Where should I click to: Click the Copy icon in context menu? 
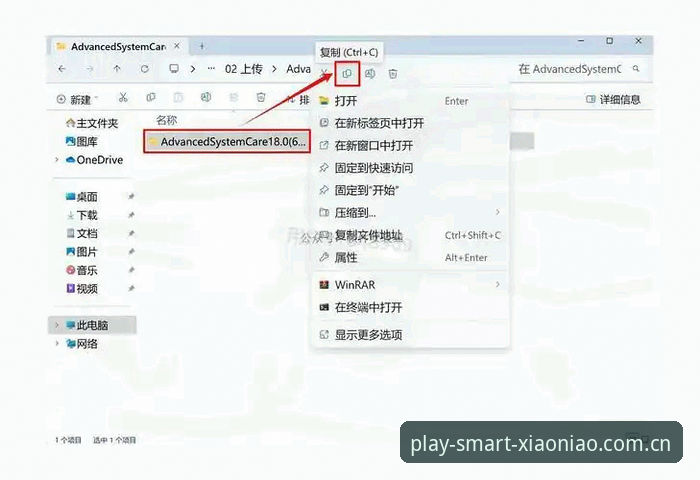(x=347, y=74)
